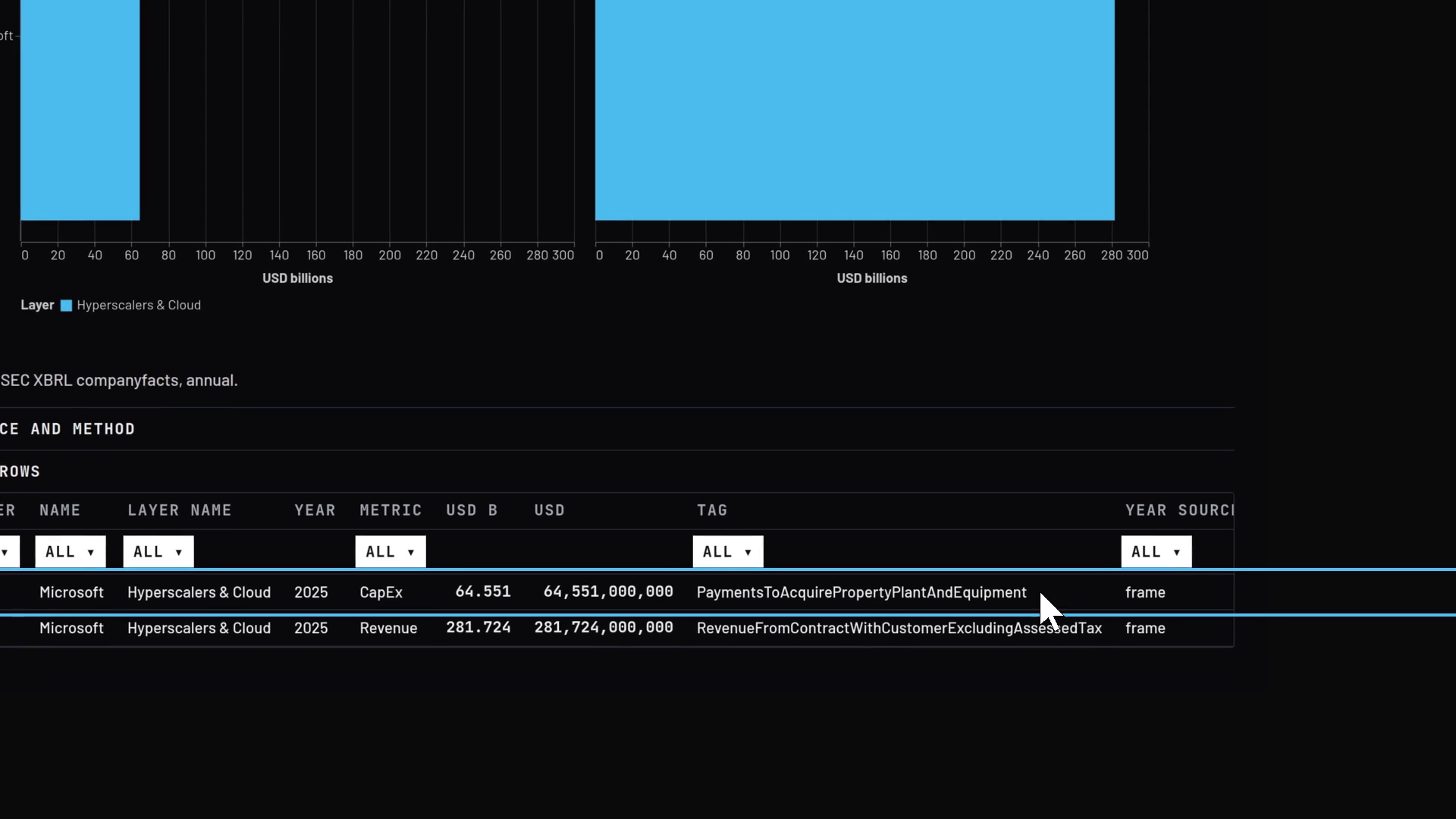Sort by the TAG column header

click(x=712, y=510)
